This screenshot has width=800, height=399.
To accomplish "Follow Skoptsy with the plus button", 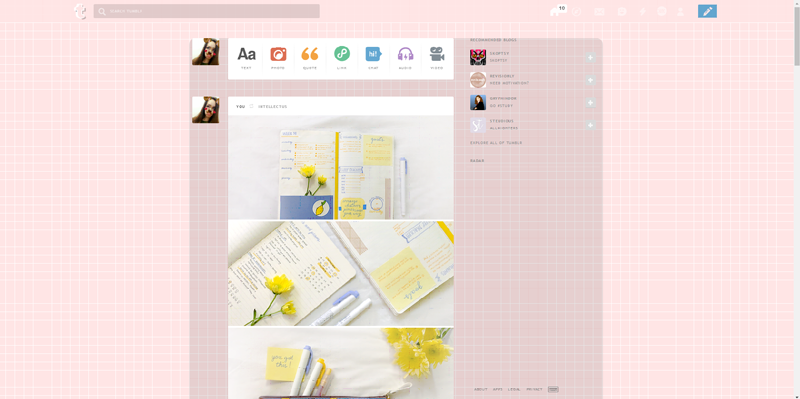I will tap(590, 58).
